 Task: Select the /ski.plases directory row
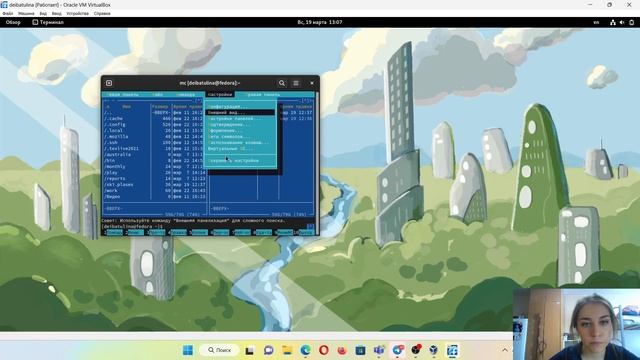[155, 185]
